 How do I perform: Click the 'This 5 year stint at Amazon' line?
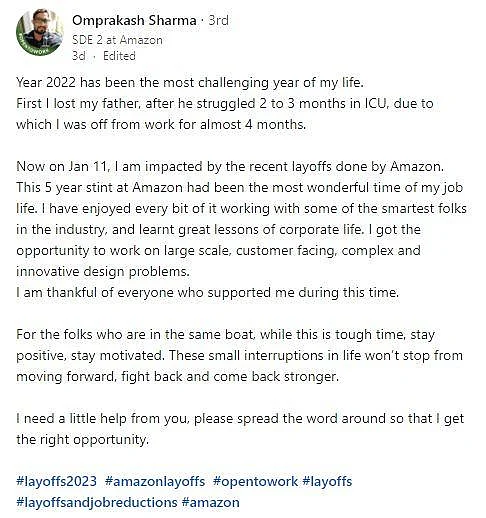[x=240, y=187]
